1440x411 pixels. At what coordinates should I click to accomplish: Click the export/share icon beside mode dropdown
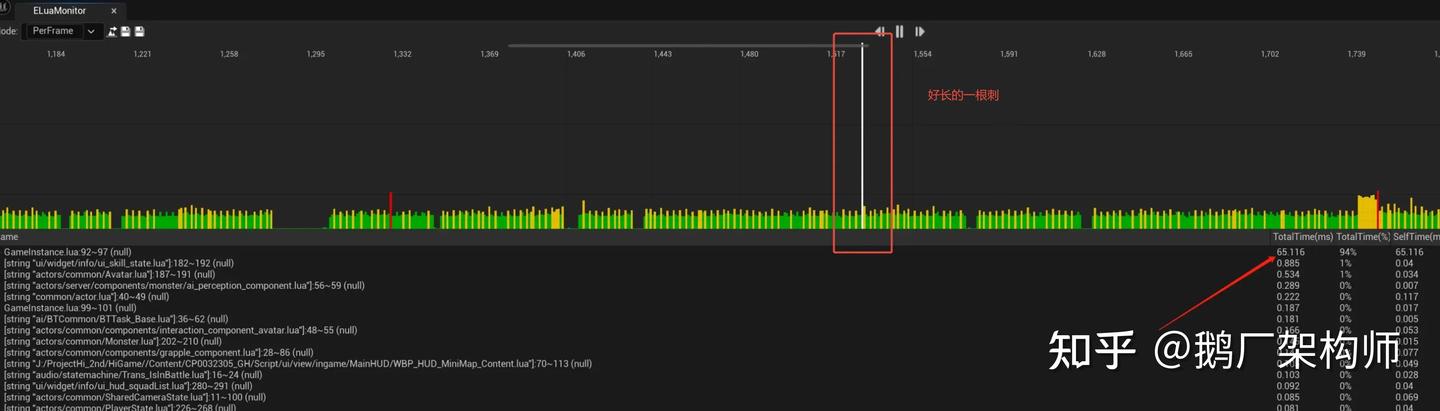click(x=112, y=32)
